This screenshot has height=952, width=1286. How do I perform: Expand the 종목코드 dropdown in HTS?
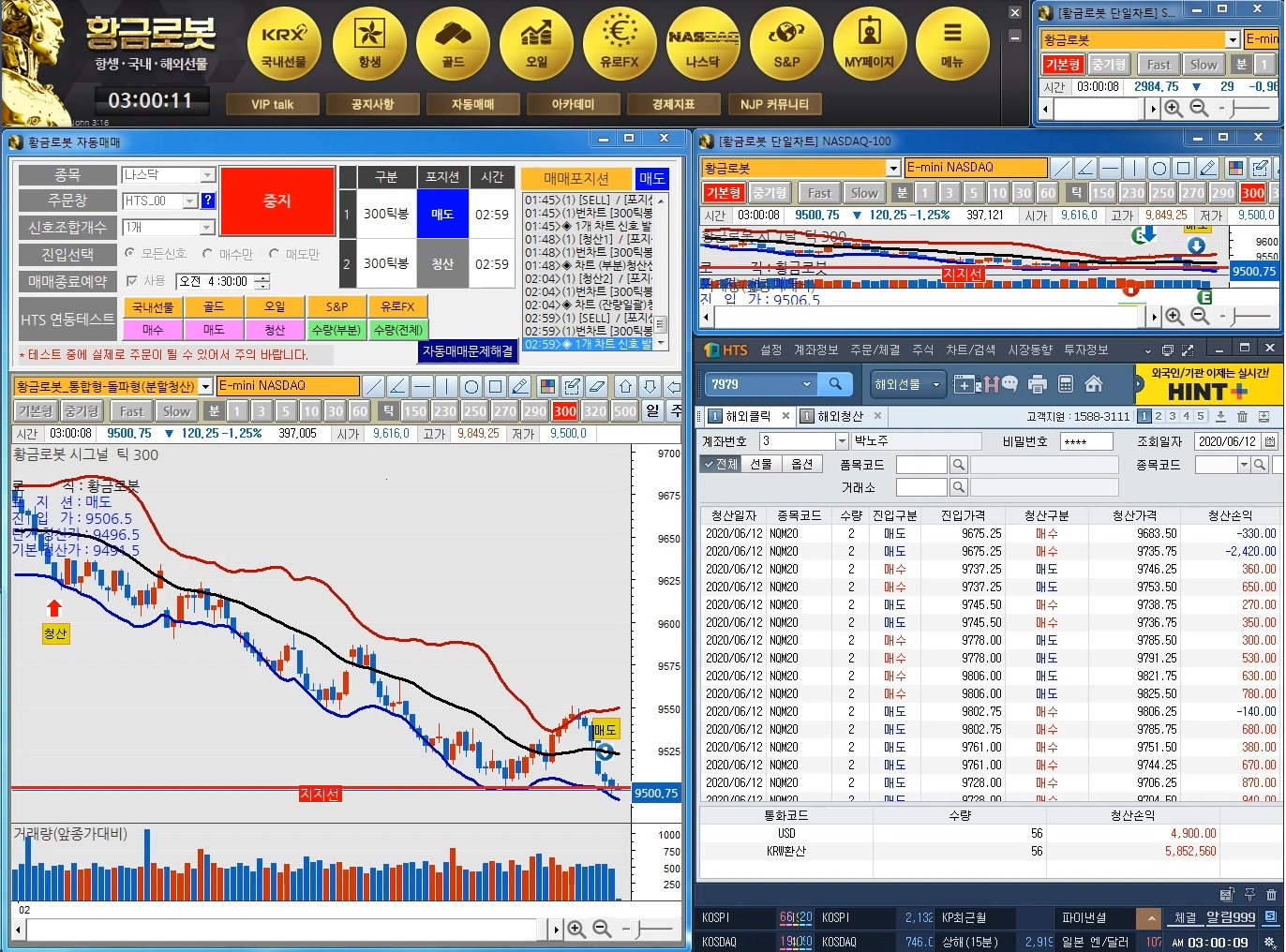pyautogui.click(x=1244, y=465)
